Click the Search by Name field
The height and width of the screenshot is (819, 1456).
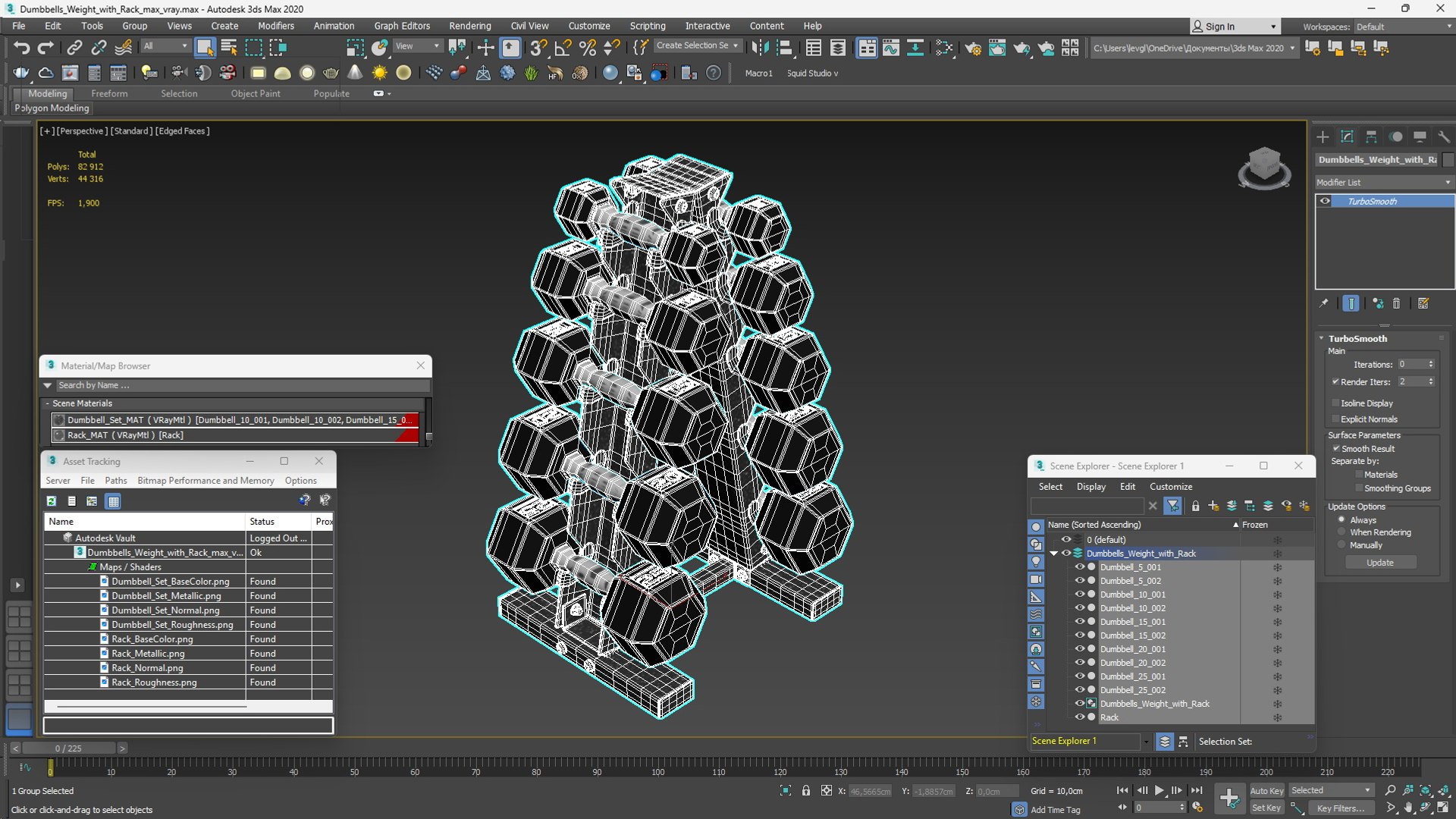point(243,385)
